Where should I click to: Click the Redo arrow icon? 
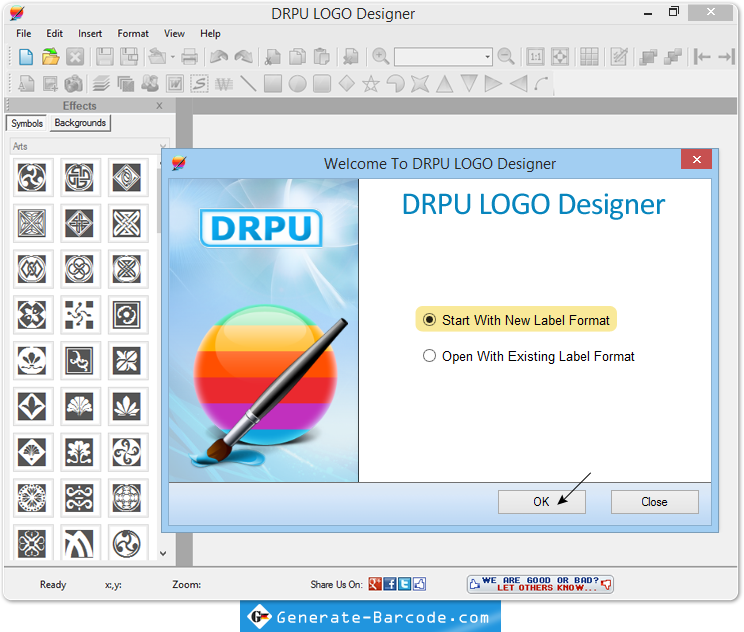pos(244,57)
